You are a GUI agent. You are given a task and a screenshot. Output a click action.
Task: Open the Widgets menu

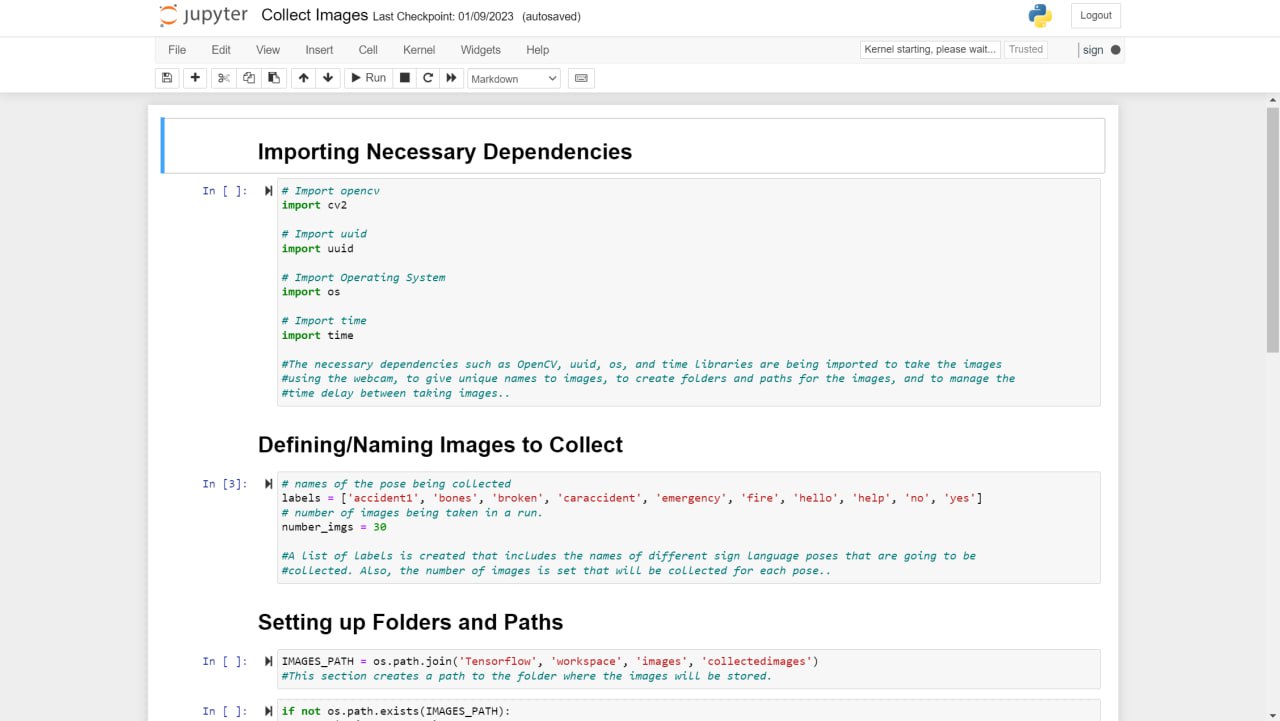[x=480, y=50]
